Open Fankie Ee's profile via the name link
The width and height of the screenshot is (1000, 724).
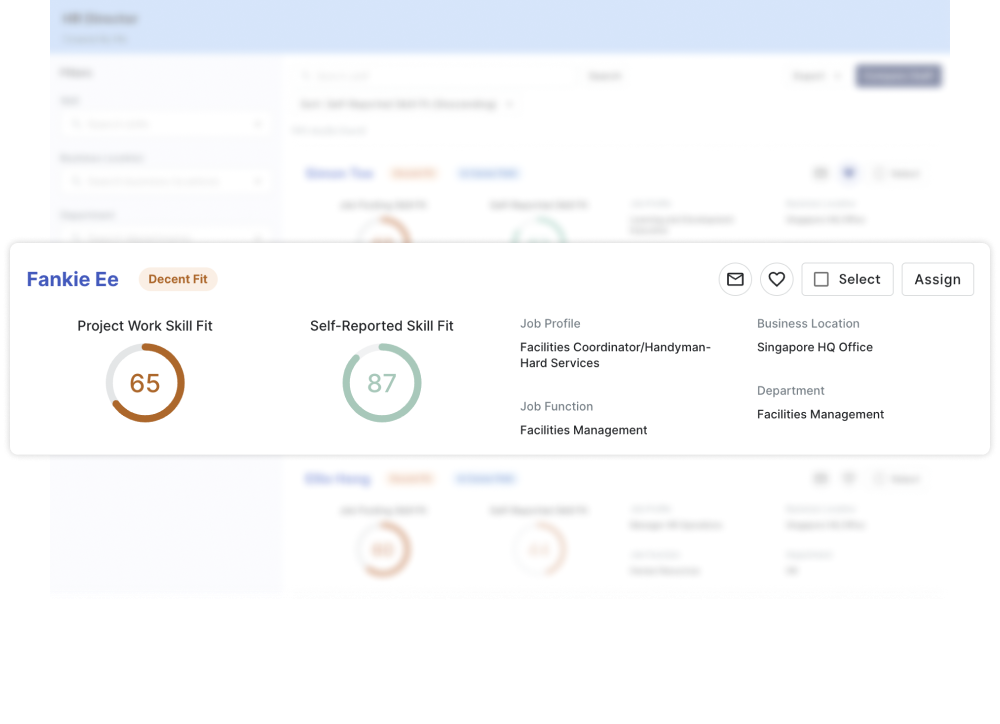click(72, 279)
